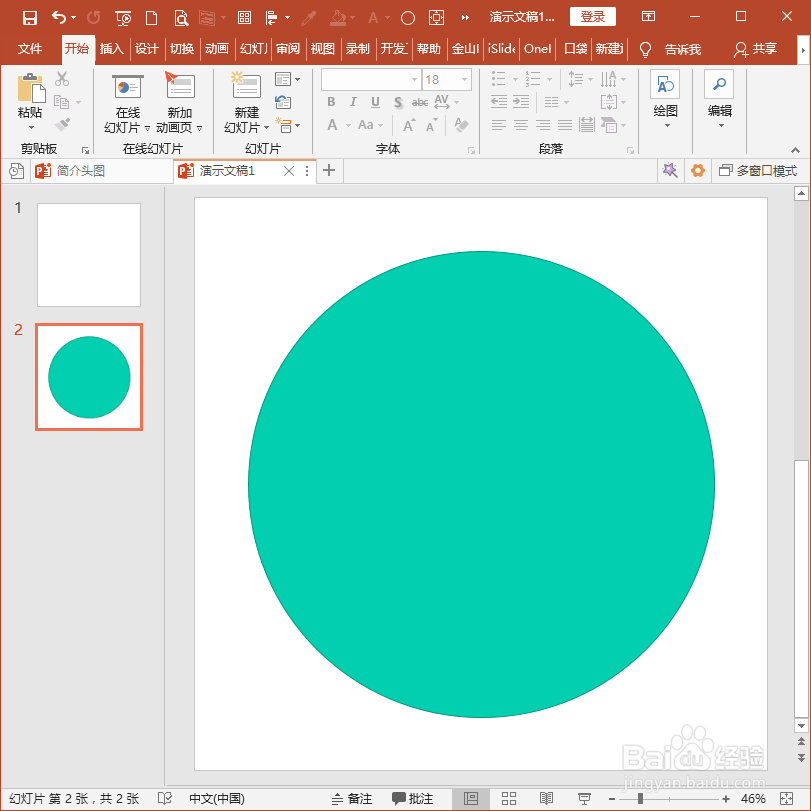Select slide 1 thumbnail

click(x=89, y=254)
